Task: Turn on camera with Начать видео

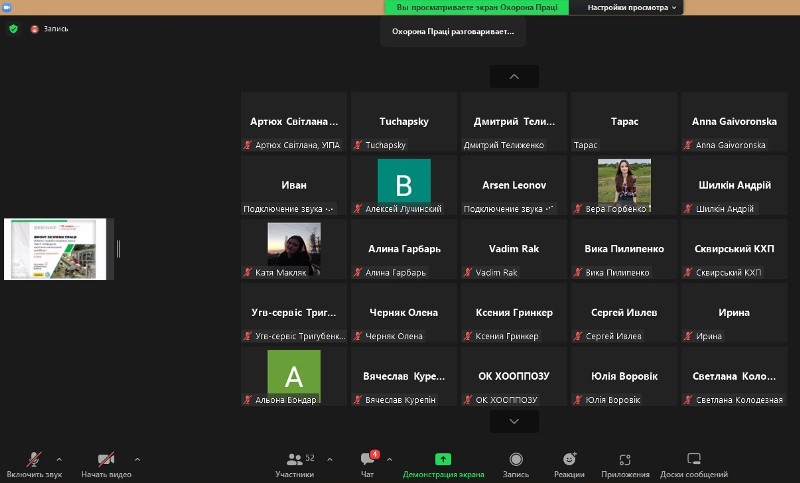Action: point(106,464)
